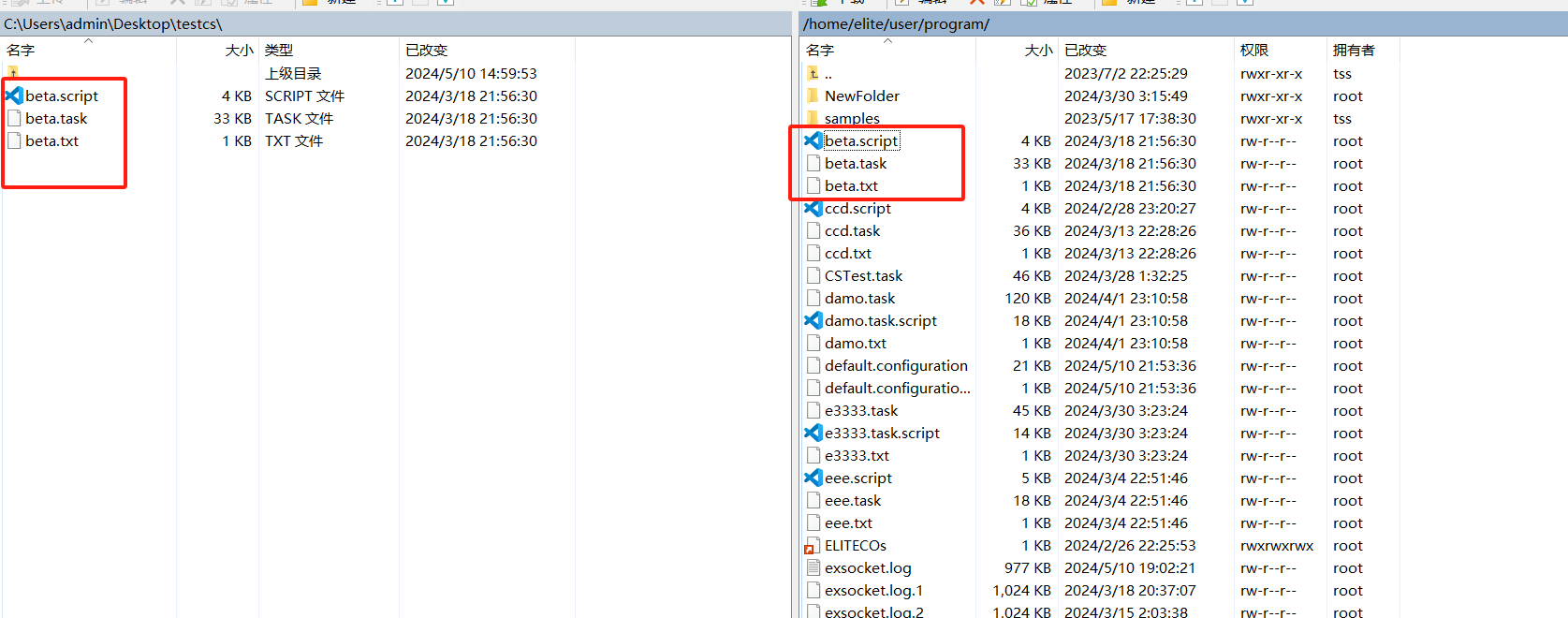Image resolution: width=1568 pixels, height=618 pixels.
Task: Select eee.txt in the remote pane
Action: click(x=848, y=523)
